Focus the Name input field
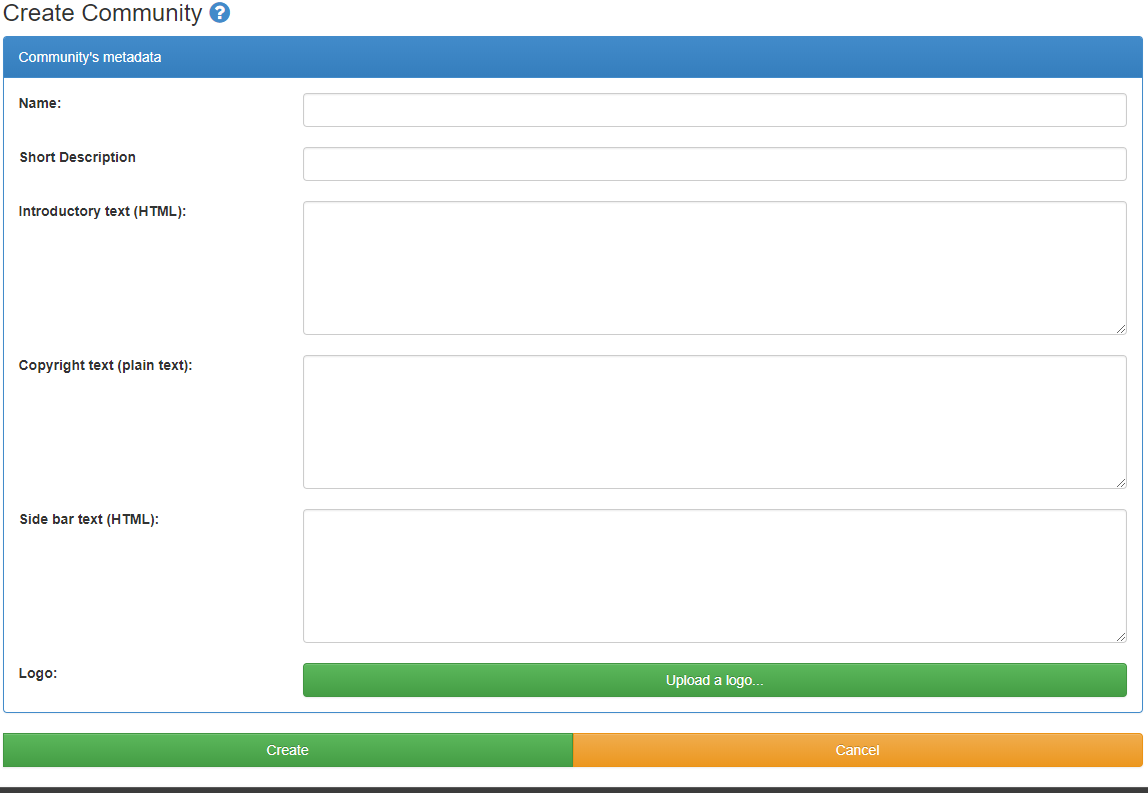Screen dimensions: 1148x793 click(x=715, y=110)
